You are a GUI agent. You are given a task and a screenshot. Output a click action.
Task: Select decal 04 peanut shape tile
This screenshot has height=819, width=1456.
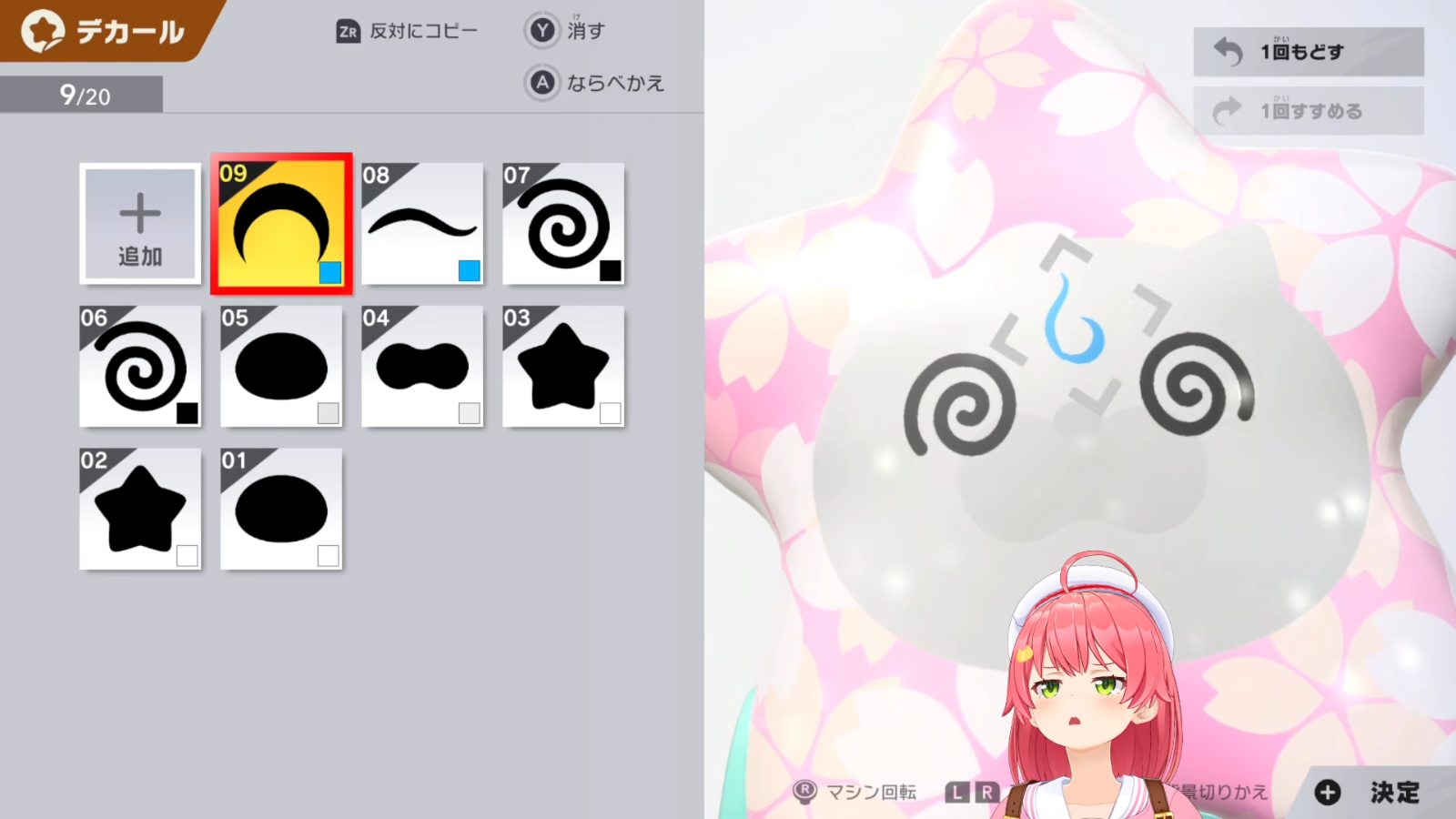point(422,366)
